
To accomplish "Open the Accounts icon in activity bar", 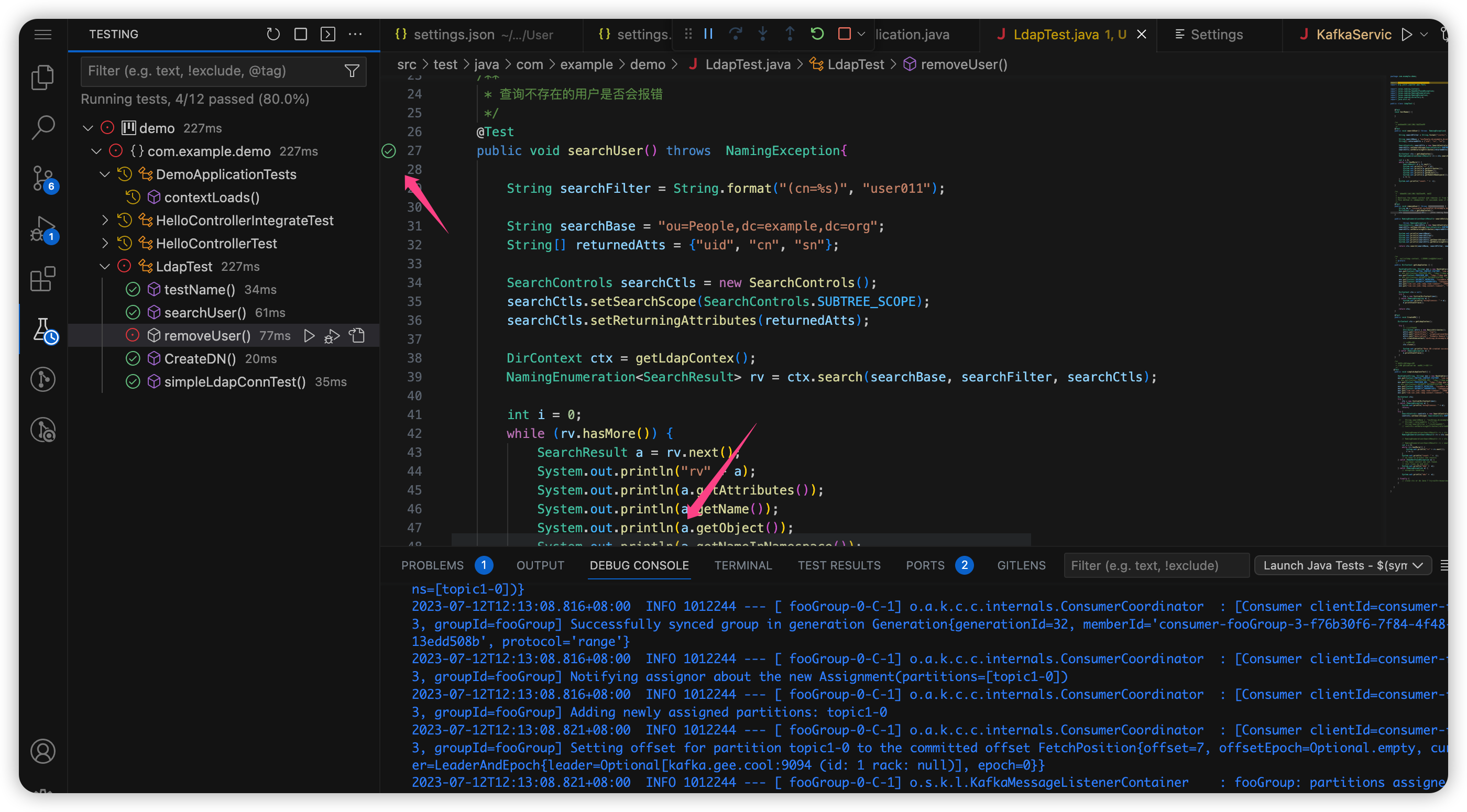I will point(43,751).
